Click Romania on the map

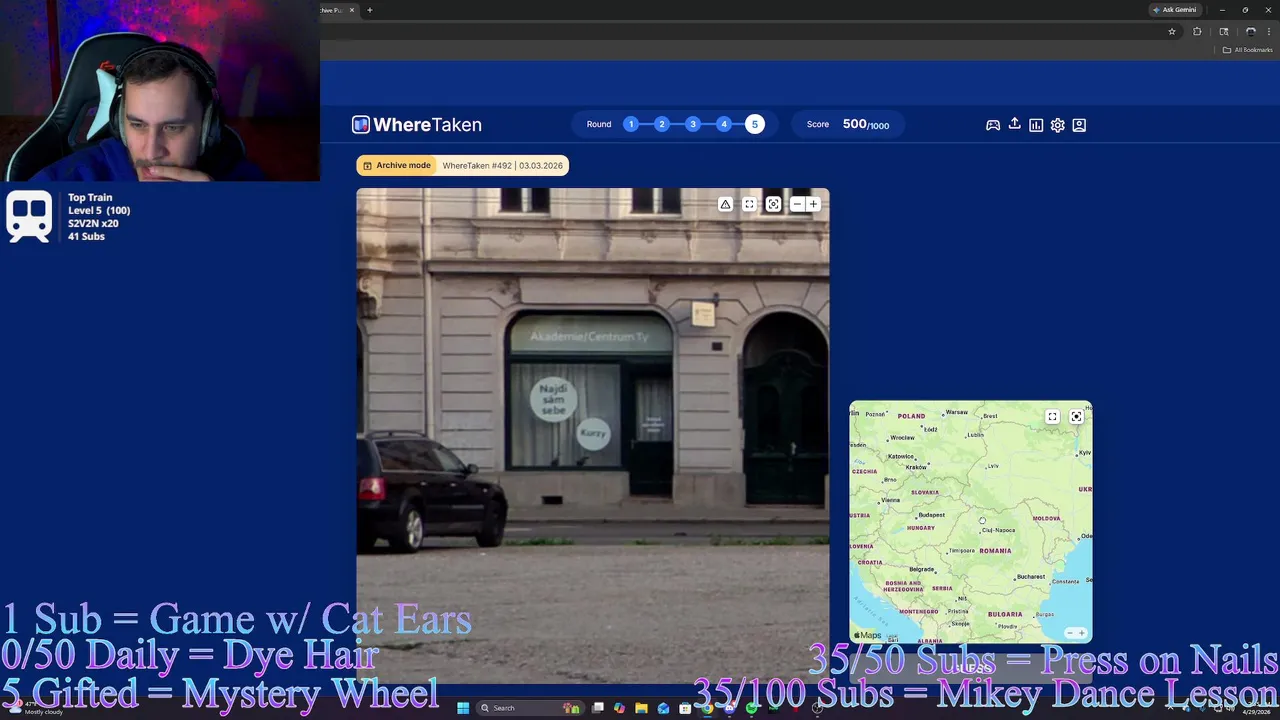[x=995, y=551]
